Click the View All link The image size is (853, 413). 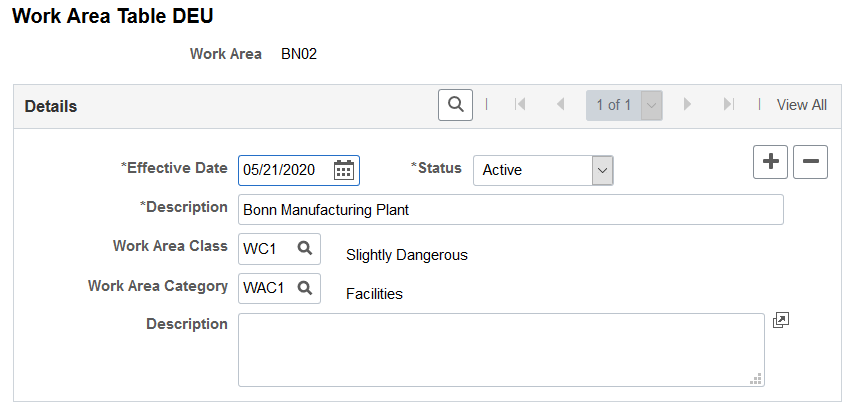801,105
